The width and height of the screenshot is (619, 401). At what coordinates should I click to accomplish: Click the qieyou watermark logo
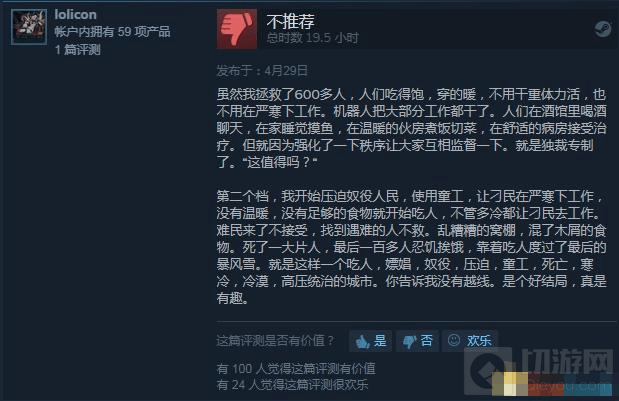(x=540, y=371)
